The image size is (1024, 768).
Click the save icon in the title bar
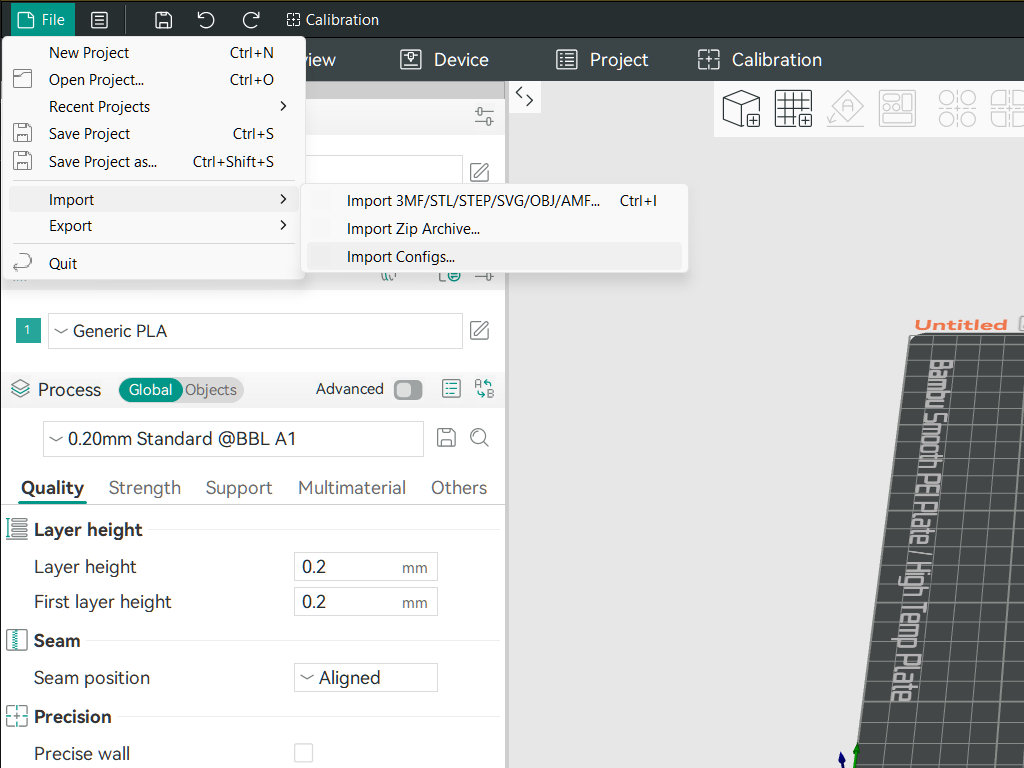[164, 20]
